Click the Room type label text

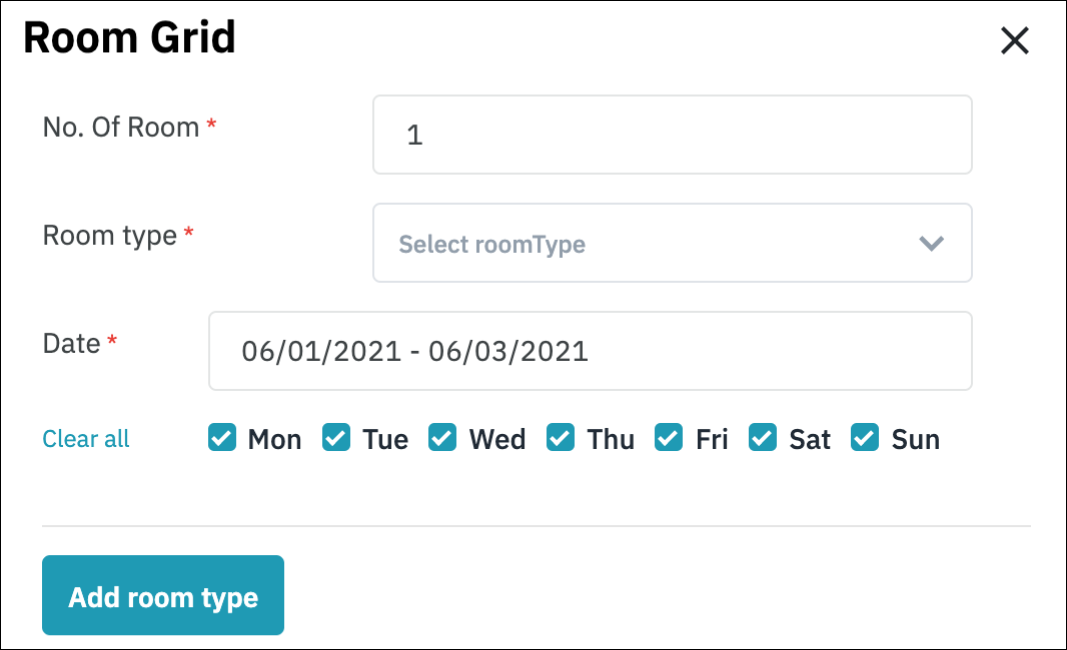click(x=110, y=235)
